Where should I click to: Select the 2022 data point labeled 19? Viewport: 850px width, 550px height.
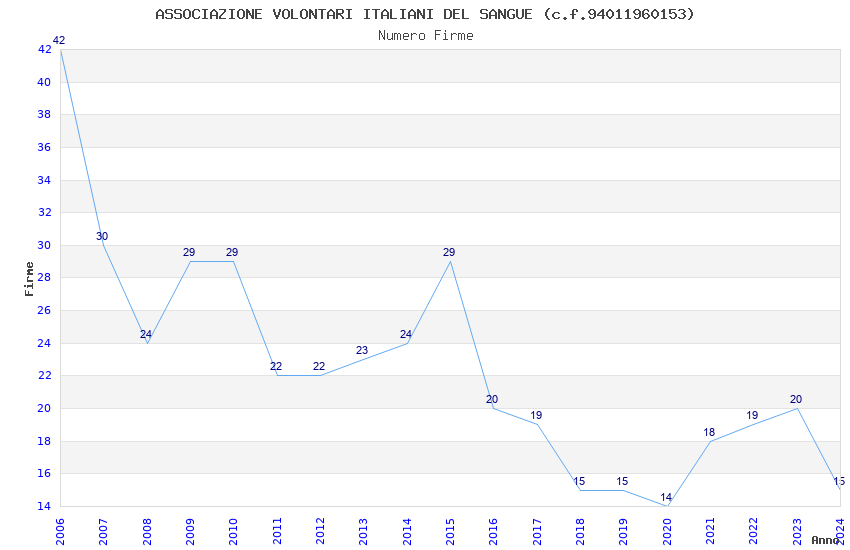click(752, 416)
